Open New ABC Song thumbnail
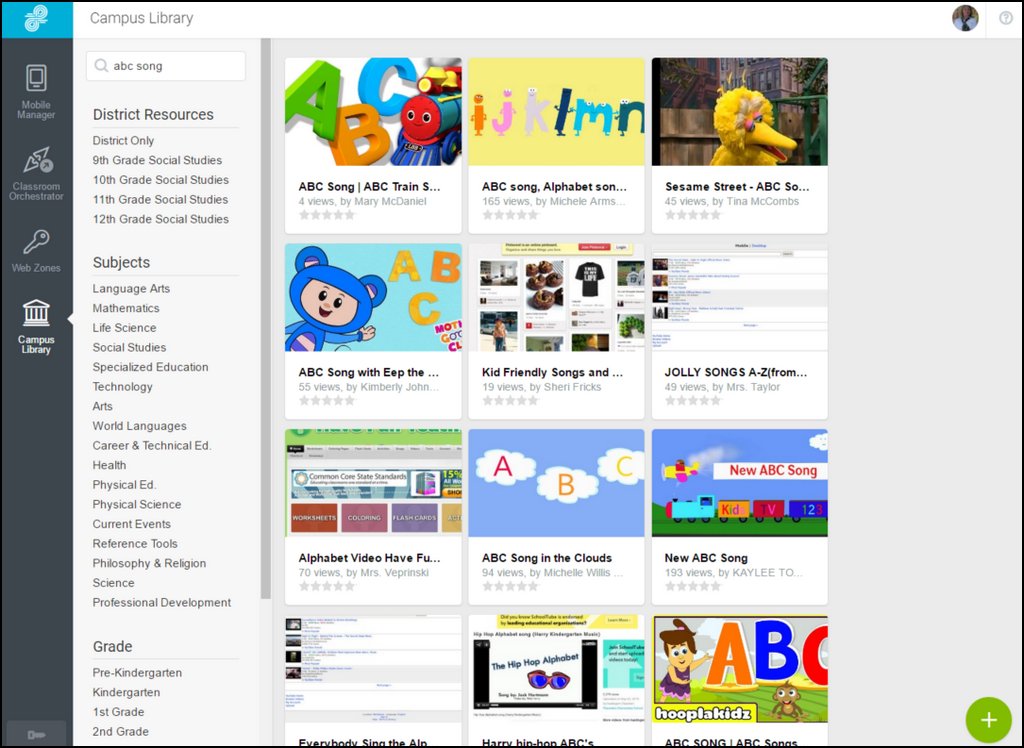Screen dimensions: 1024x748 pos(739,483)
